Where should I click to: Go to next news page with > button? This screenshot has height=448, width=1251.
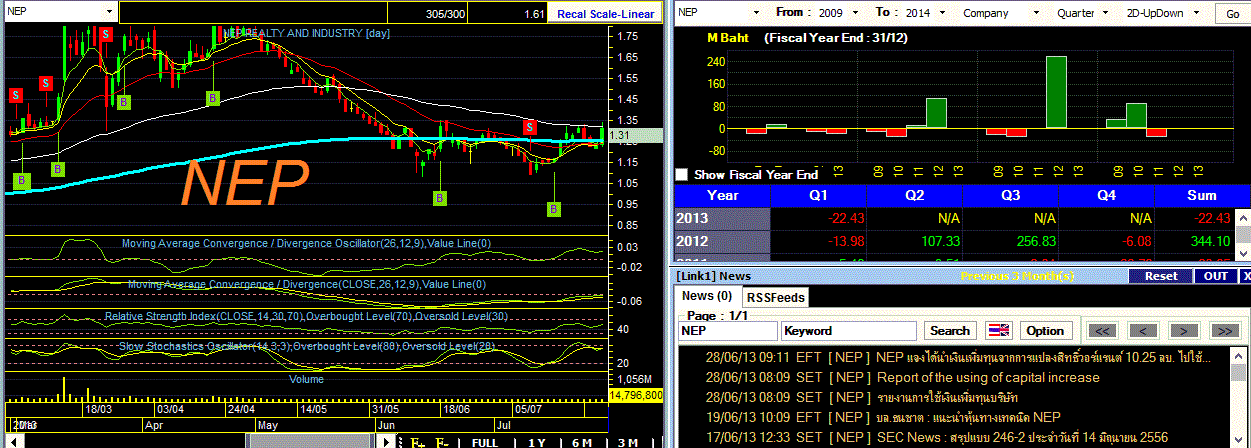(x=1183, y=330)
